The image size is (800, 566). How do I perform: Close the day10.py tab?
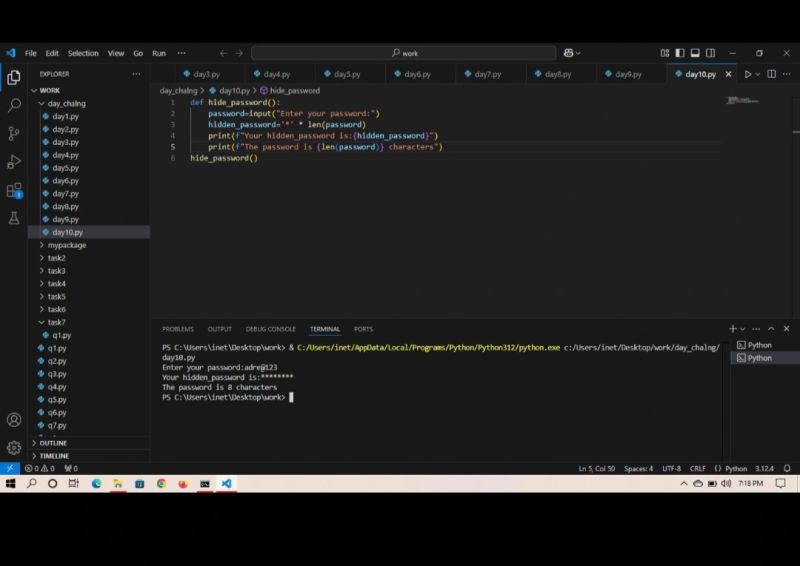729,74
